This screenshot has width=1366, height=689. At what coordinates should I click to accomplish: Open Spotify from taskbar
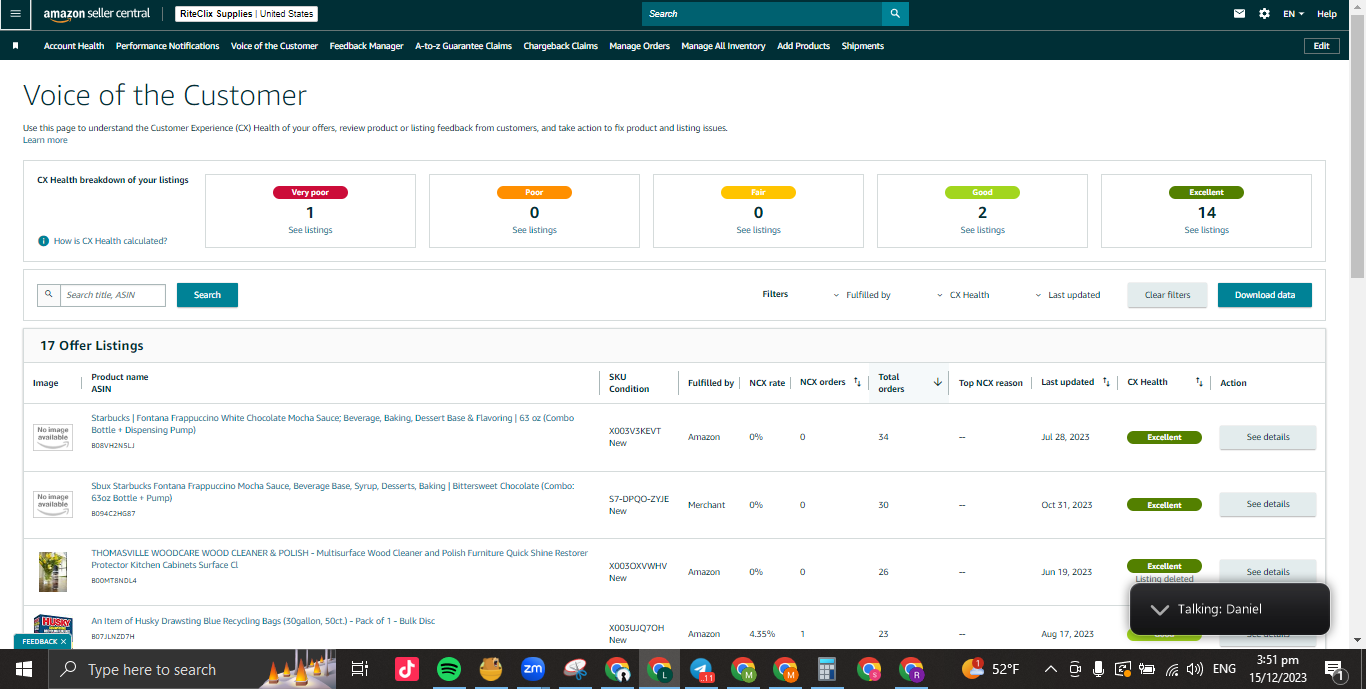point(449,669)
